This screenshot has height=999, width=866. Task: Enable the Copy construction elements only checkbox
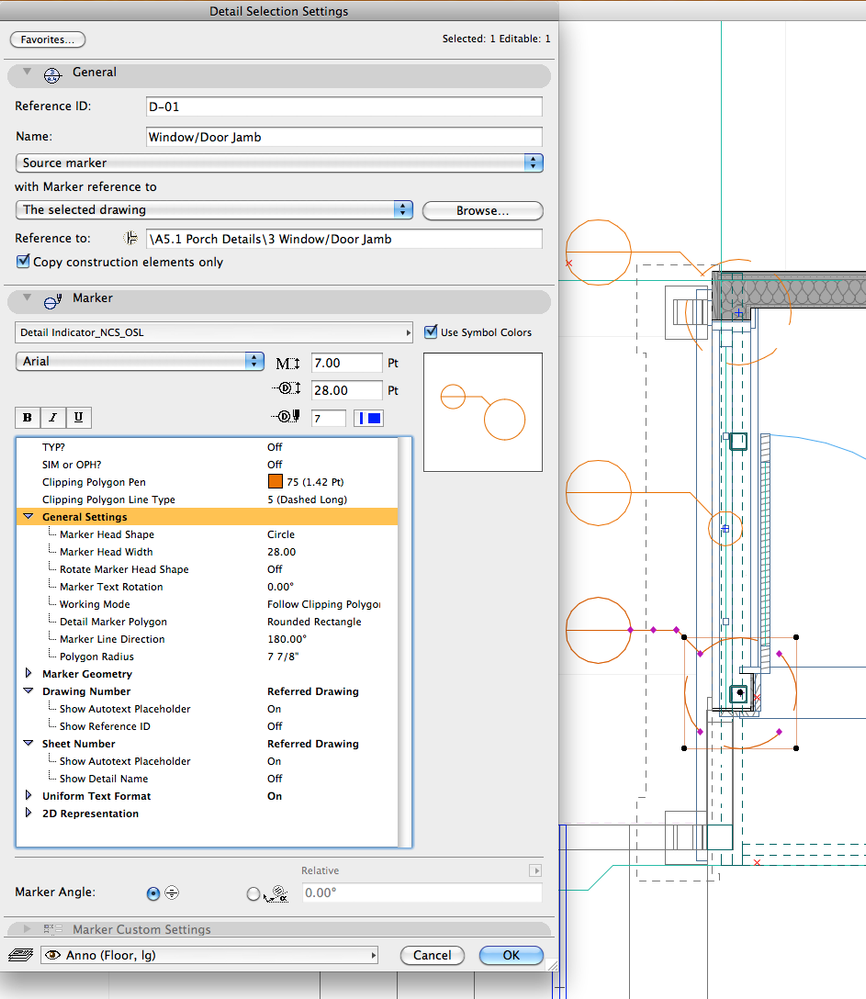(x=22, y=261)
